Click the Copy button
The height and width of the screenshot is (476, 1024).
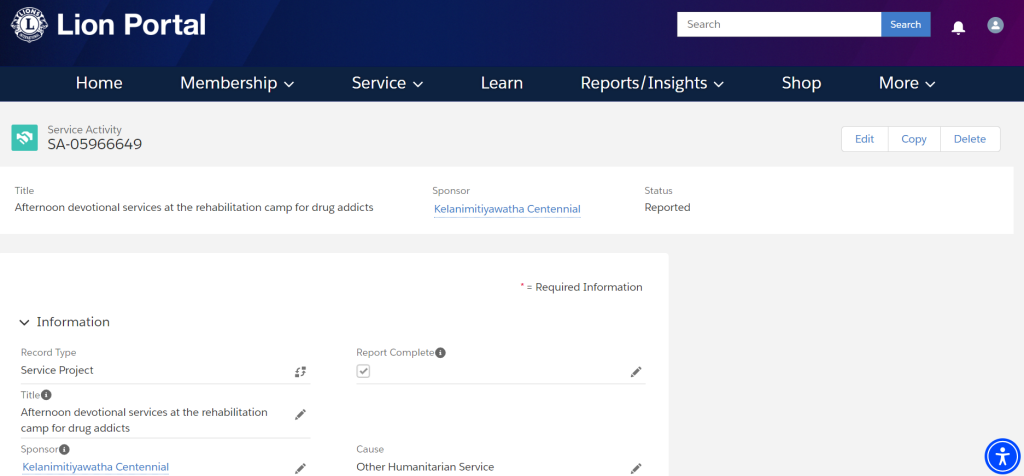coord(914,139)
